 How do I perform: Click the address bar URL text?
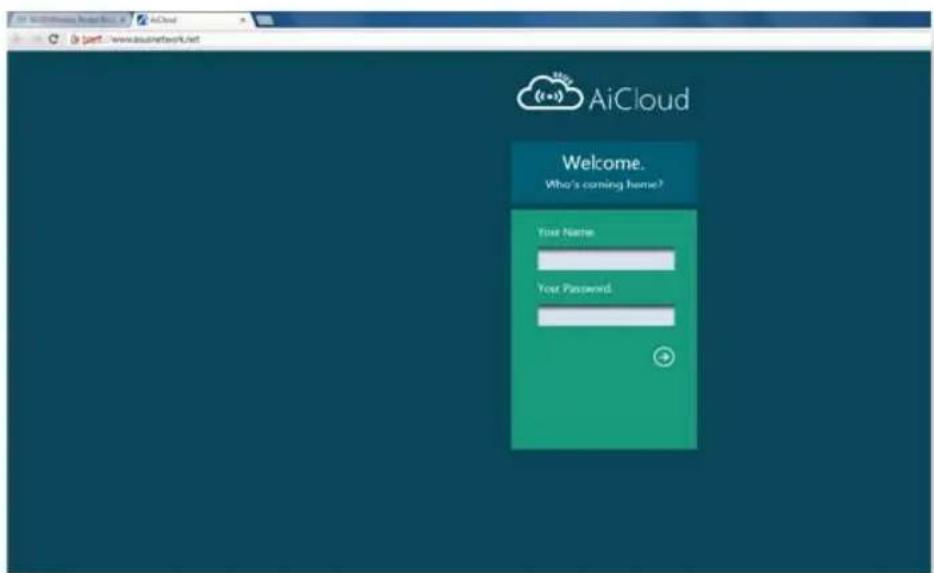[155, 39]
